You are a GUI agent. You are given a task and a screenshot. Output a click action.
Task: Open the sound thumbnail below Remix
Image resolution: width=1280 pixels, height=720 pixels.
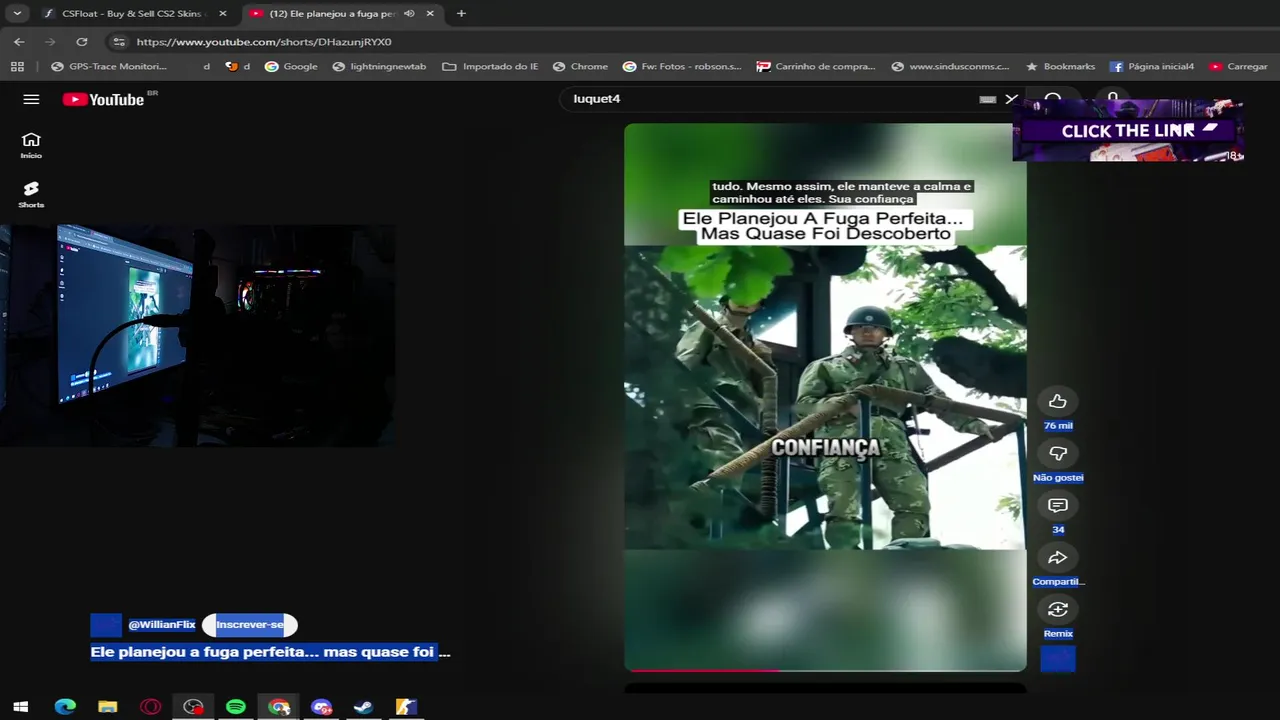1057,659
